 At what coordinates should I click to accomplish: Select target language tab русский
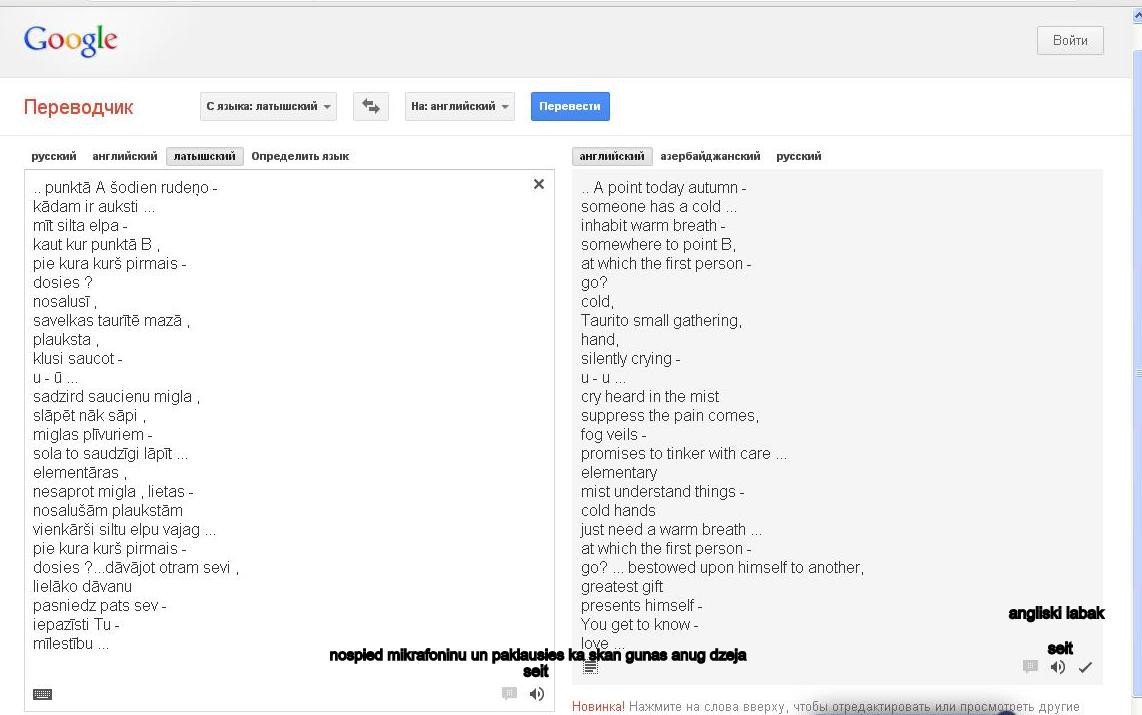pyautogui.click(x=799, y=156)
